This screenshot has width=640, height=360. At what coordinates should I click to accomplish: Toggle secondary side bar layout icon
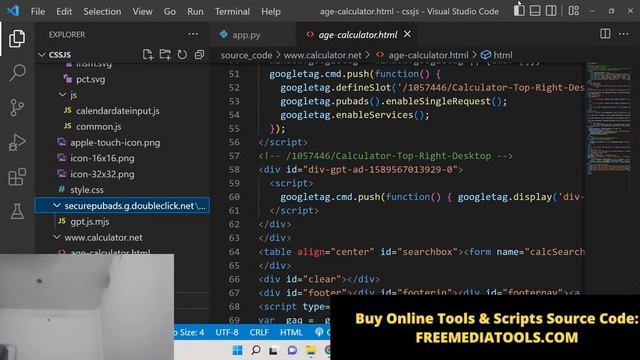click(x=551, y=11)
